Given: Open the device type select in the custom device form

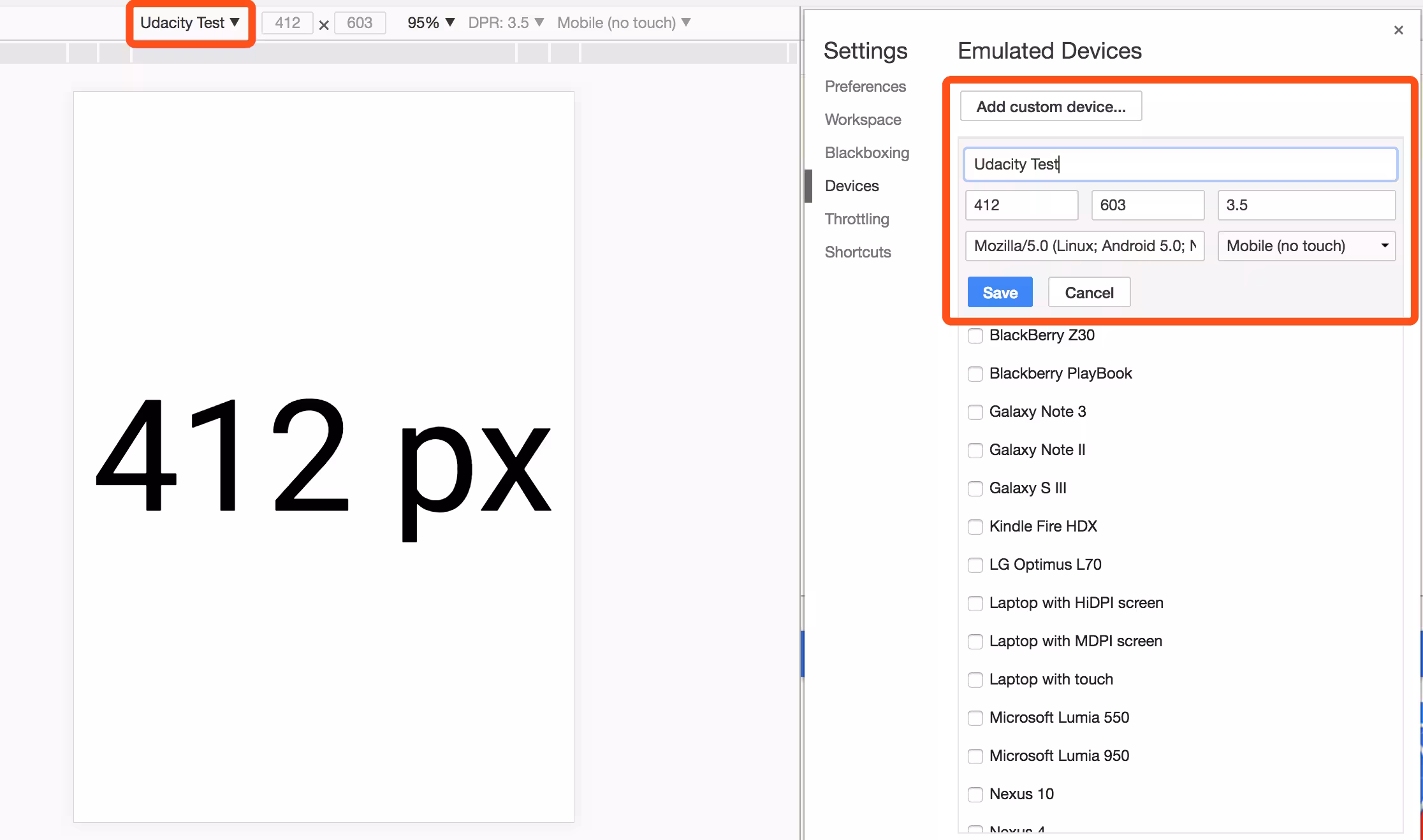Looking at the screenshot, I should (x=1306, y=246).
